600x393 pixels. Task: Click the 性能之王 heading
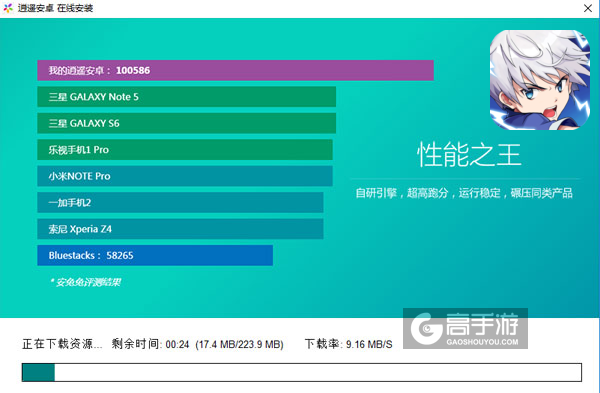[x=469, y=155]
